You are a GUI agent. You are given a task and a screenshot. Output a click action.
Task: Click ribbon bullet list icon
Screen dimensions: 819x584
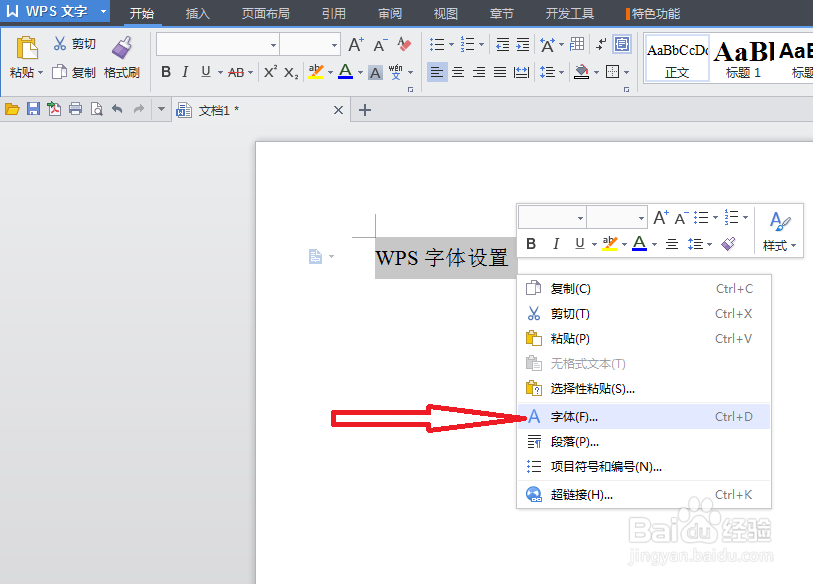(437, 44)
